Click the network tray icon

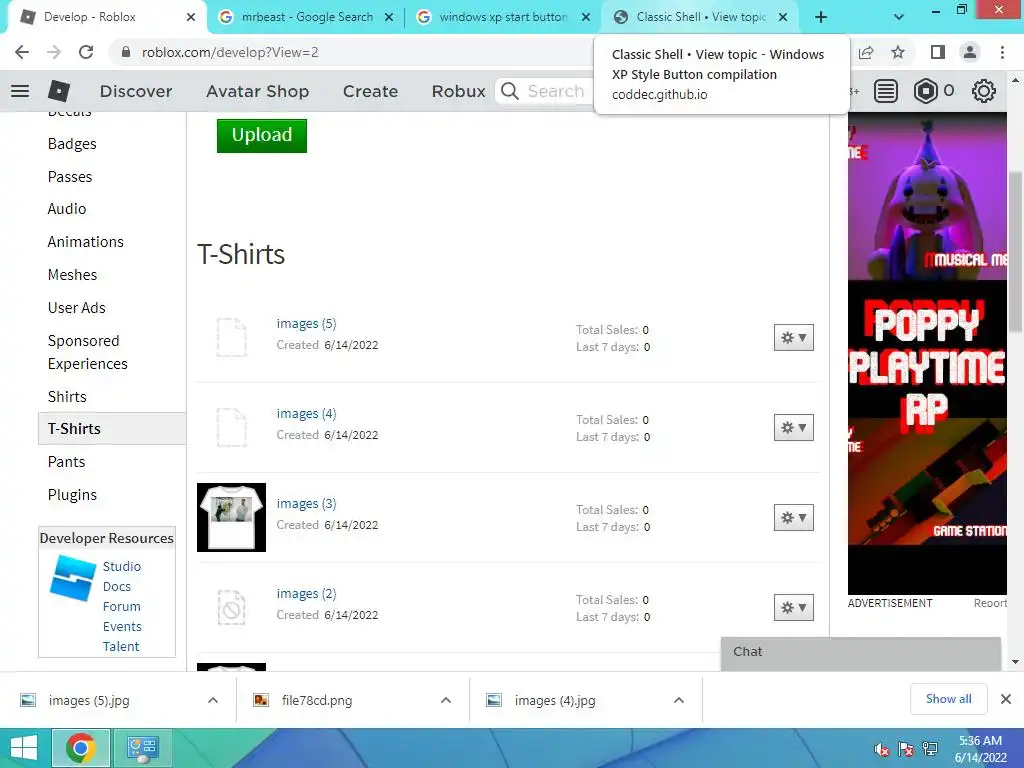click(x=930, y=749)
